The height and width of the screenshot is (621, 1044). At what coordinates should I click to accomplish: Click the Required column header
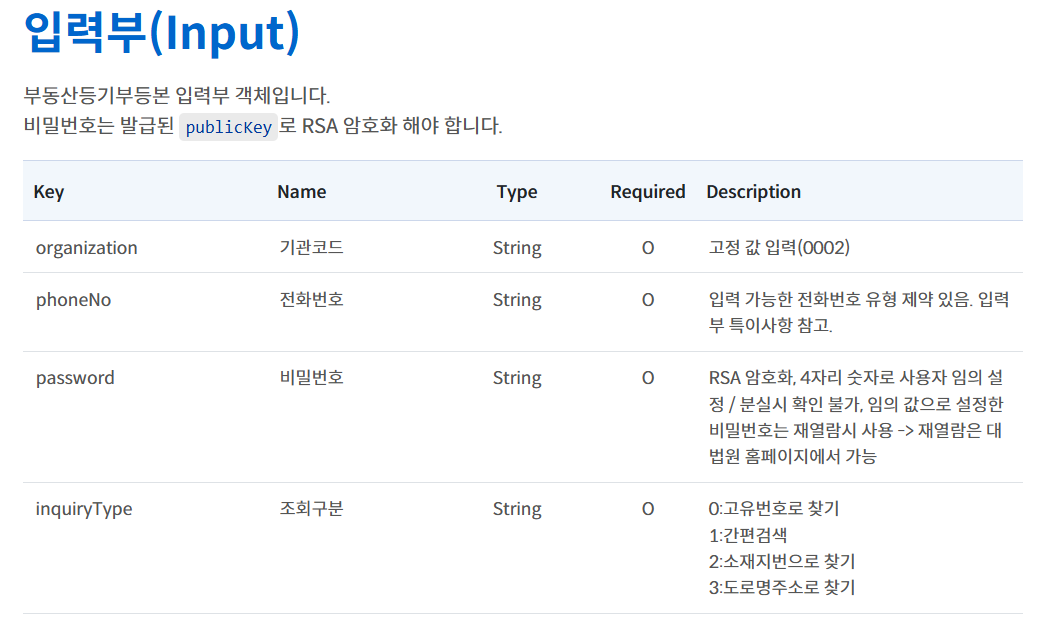[648, 192]
